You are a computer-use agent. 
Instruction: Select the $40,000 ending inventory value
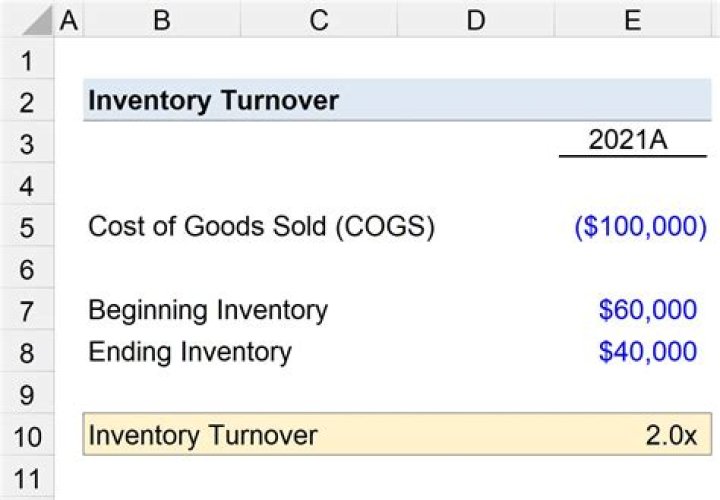647,352
